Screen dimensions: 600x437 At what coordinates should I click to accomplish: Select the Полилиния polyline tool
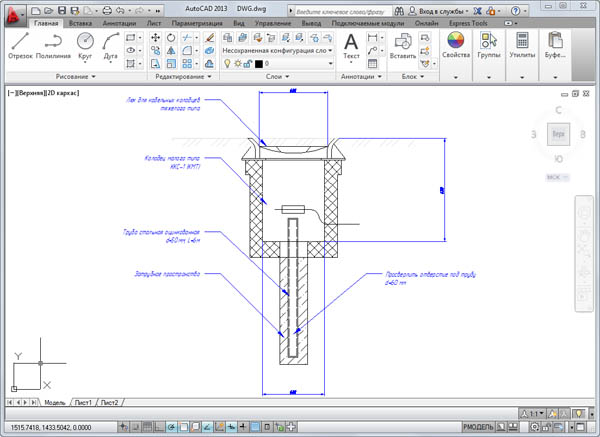pos(52,44)
